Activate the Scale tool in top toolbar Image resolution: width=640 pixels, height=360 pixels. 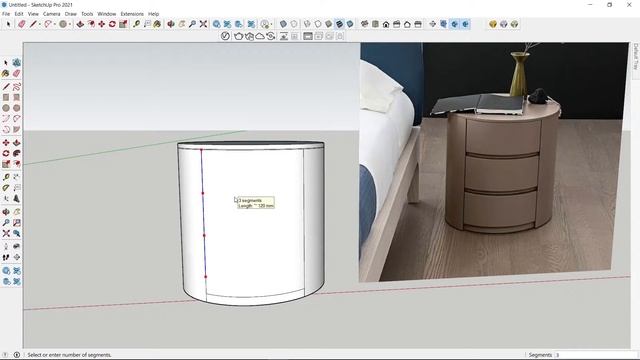tap(123, 24)
